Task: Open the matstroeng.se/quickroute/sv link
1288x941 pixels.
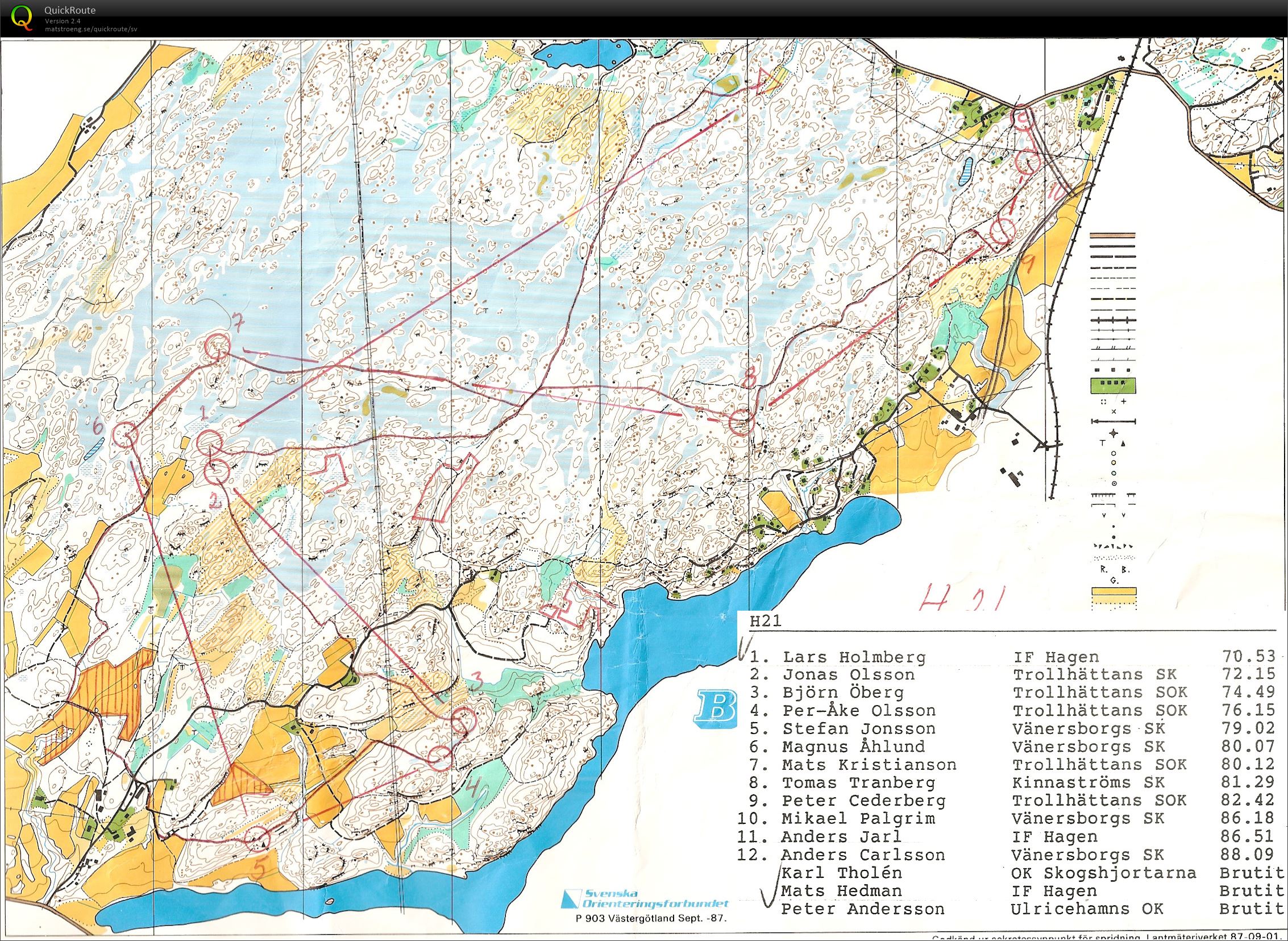Action: tap(91, 28)
